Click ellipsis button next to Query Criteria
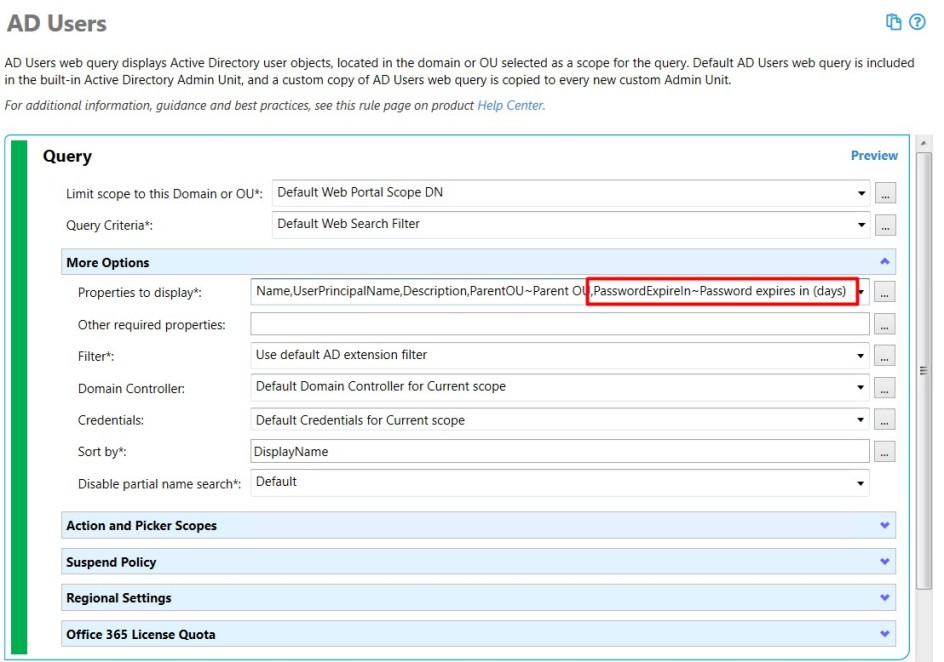This screenshot has width=944, height=662. tap(884, 226)
